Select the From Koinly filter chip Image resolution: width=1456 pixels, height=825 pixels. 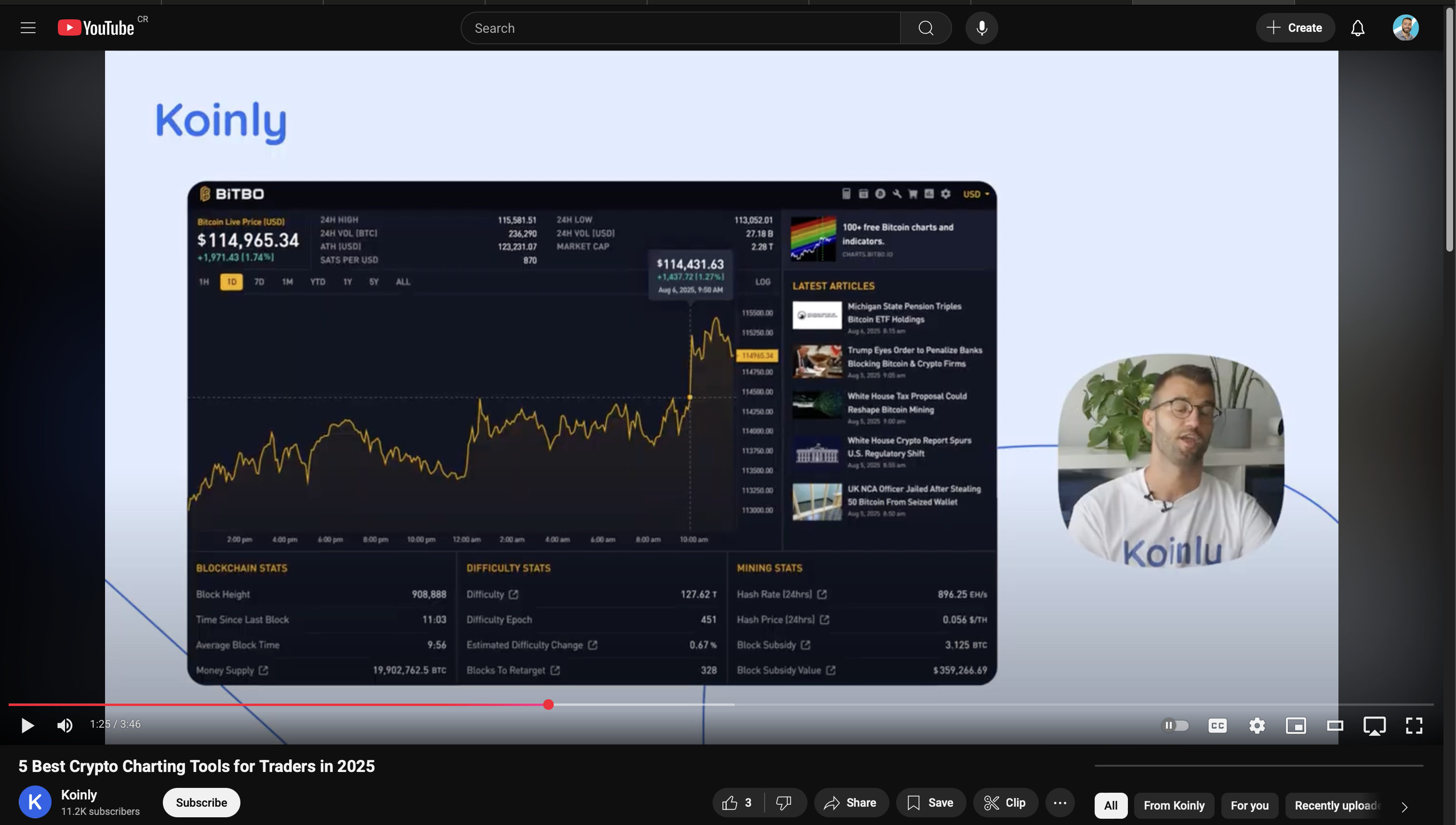1174,806
